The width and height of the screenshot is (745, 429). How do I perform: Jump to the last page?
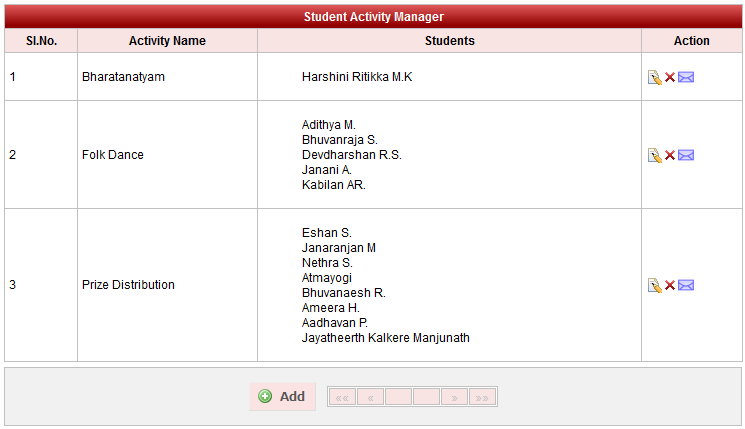482,397
